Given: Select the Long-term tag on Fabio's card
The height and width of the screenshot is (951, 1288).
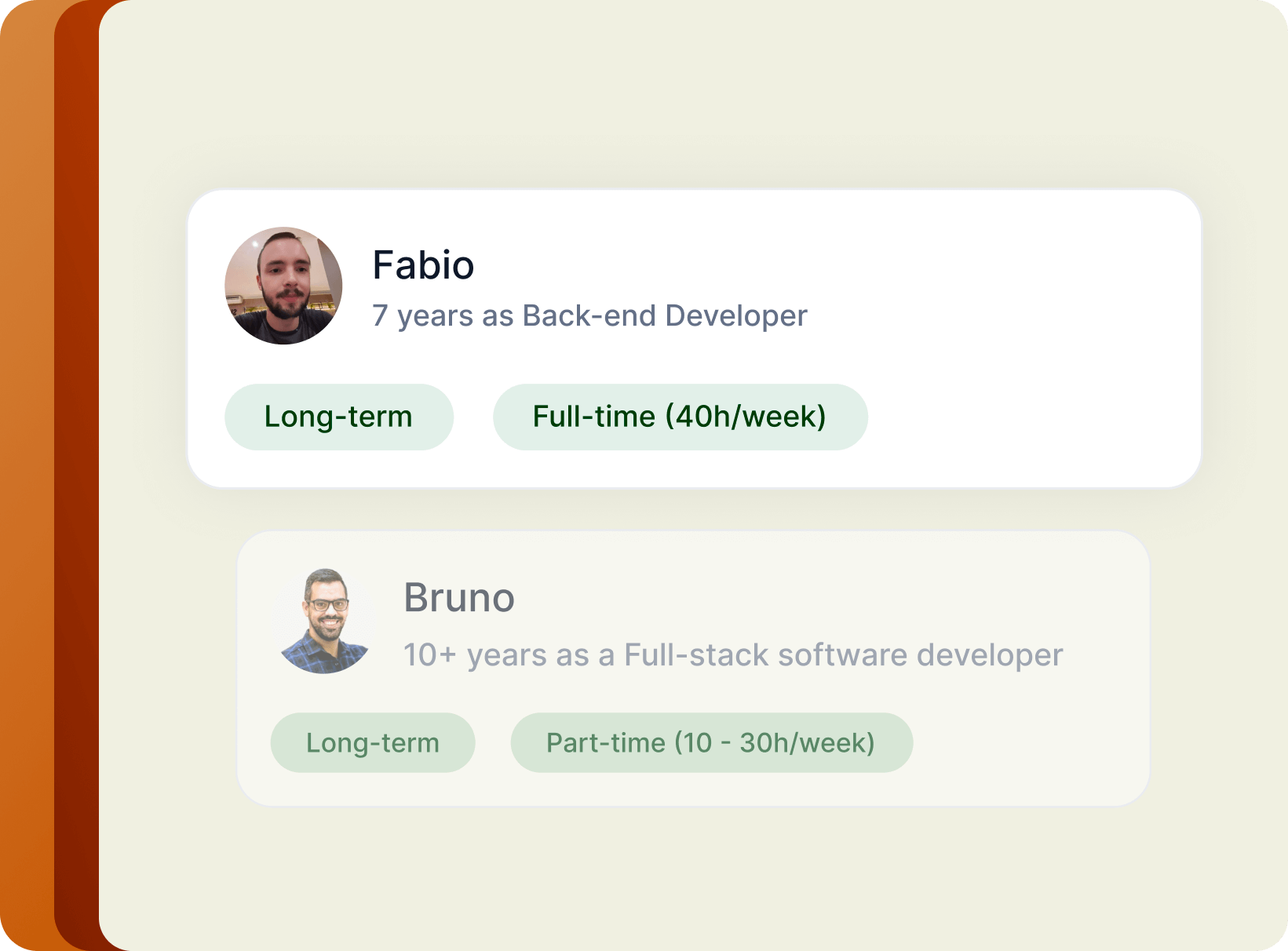Looking at the screenshot, I should pyautogui.click(x=338, y=417).
